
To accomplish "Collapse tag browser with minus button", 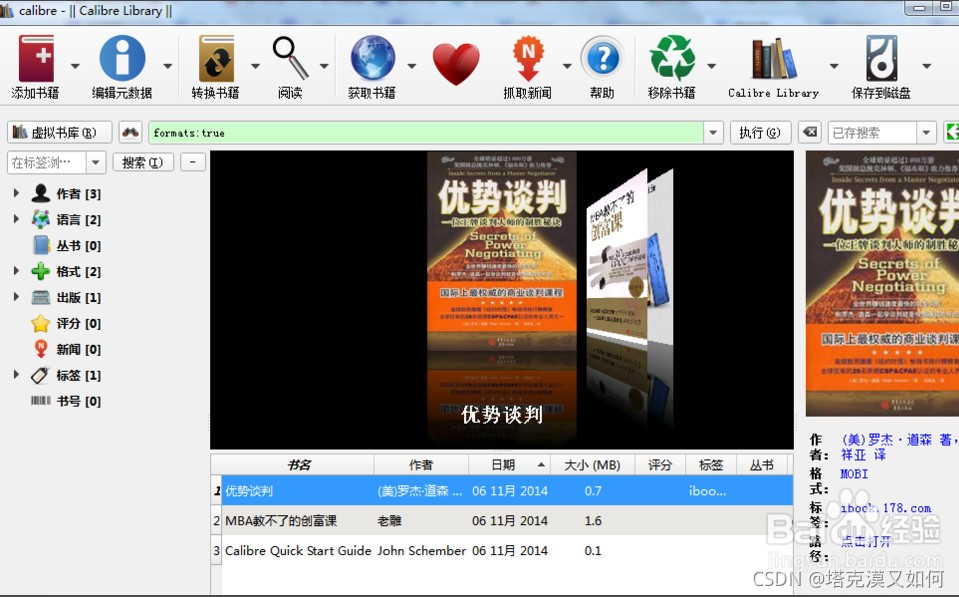I will click(x=193, y=162).
